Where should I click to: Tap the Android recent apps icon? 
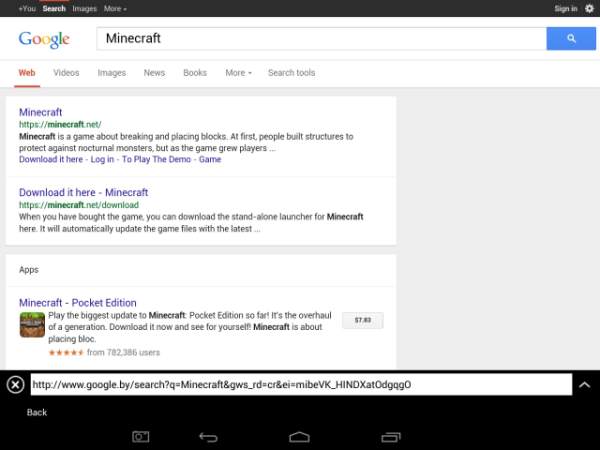pos(391,437)
